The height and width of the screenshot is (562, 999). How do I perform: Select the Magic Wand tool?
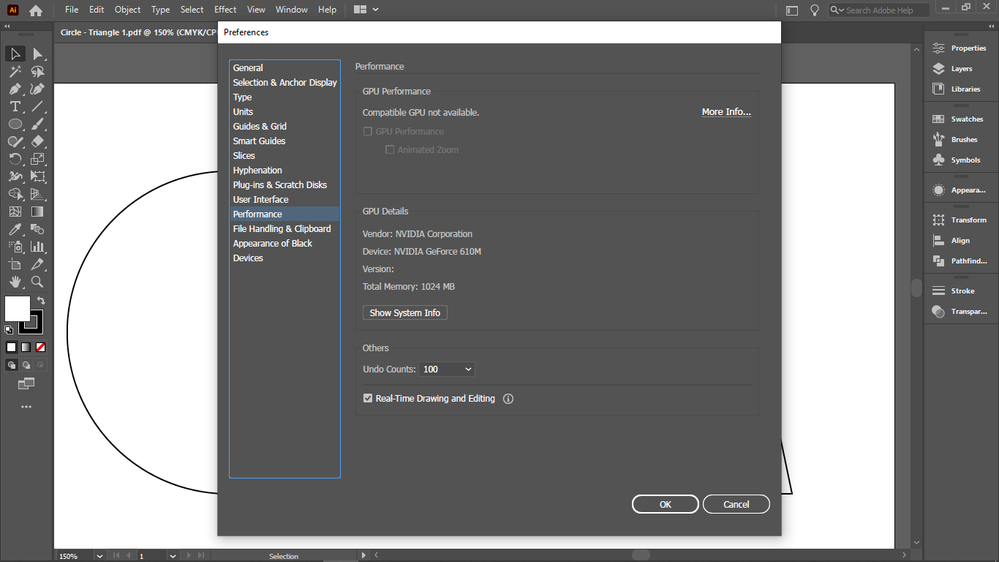tap(15, 71)
